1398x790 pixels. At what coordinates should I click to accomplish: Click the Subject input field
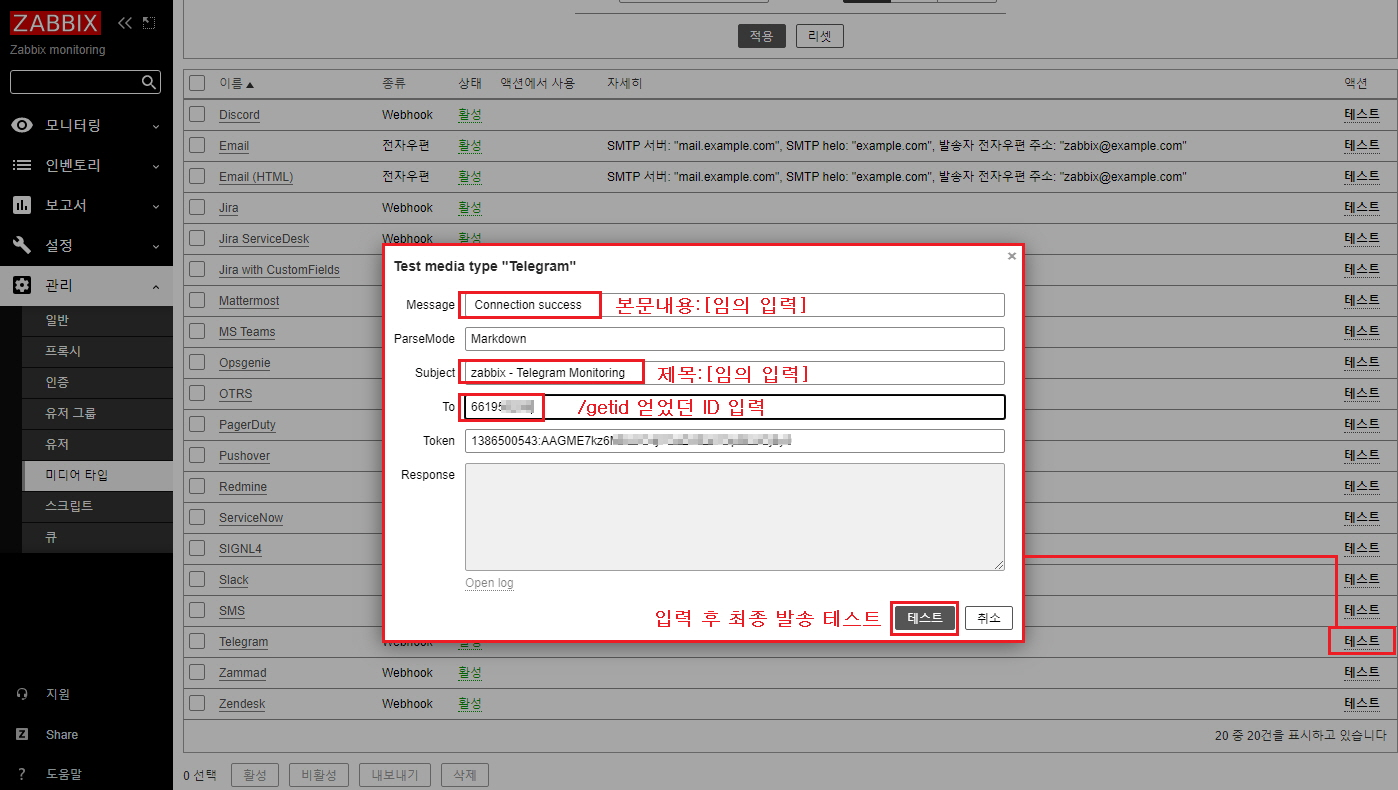735,372
